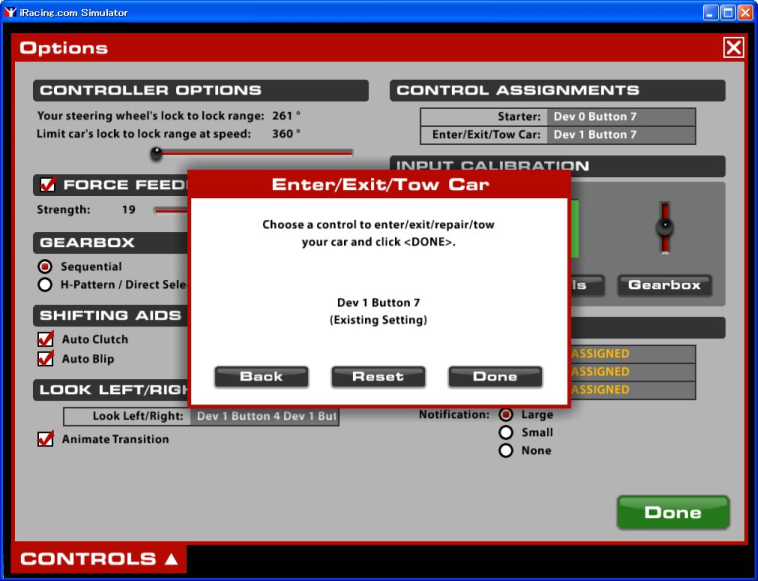The image size is (758, 581).
Task: Select H-Pattern / Direct Select gearbox
Action: (x=45, y=285)
